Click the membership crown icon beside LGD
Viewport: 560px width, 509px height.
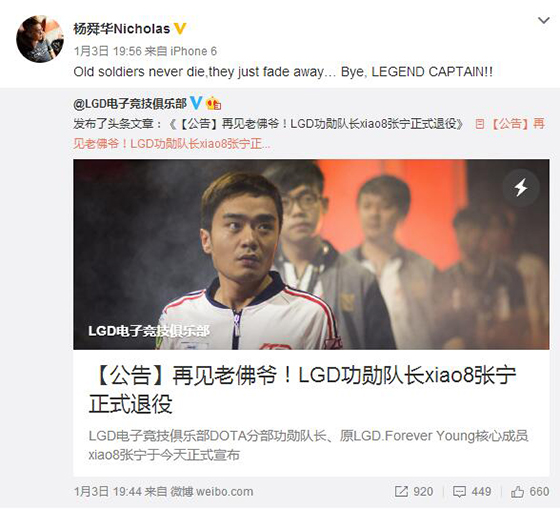click(x=214, y=104)
